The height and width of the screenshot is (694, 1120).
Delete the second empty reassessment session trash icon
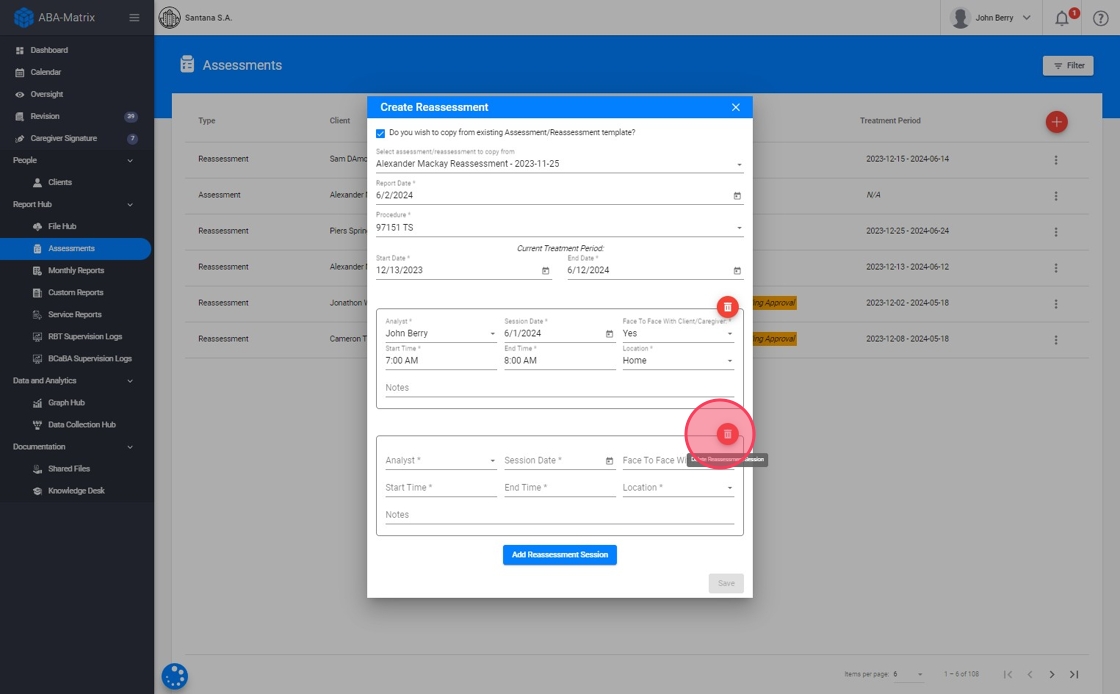[x=727, y=434]
